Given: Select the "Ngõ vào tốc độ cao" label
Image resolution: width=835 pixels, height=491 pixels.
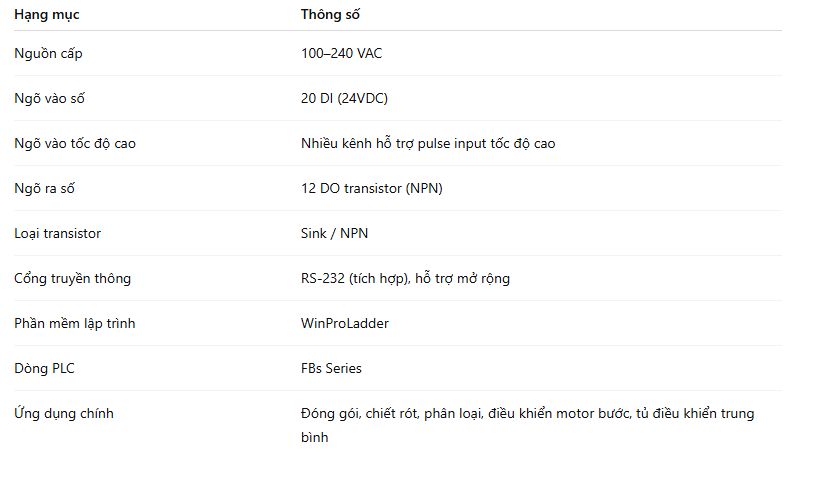Looking at the screenshot, I should [75, 143].
